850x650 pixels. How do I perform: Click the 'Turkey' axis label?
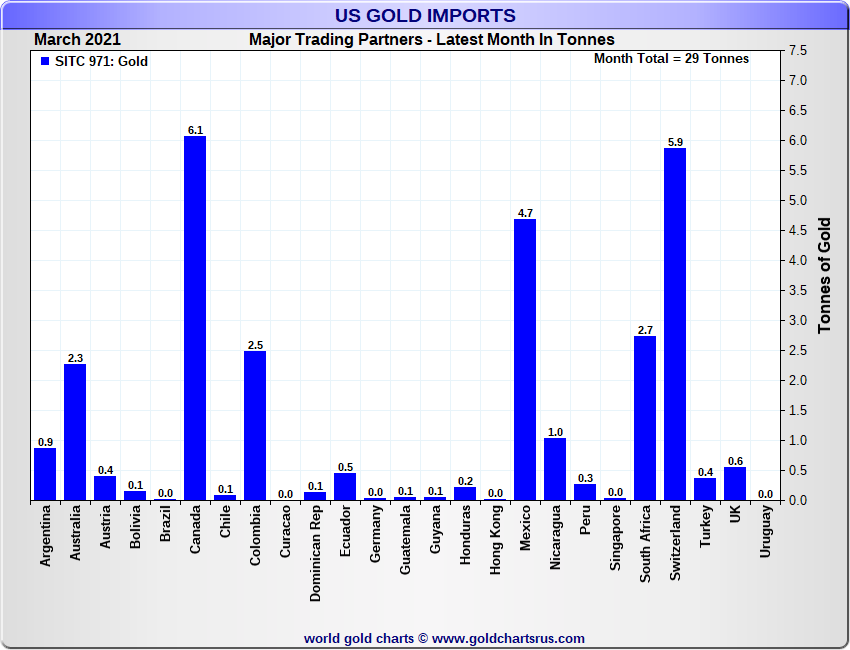tap(705, 526)
